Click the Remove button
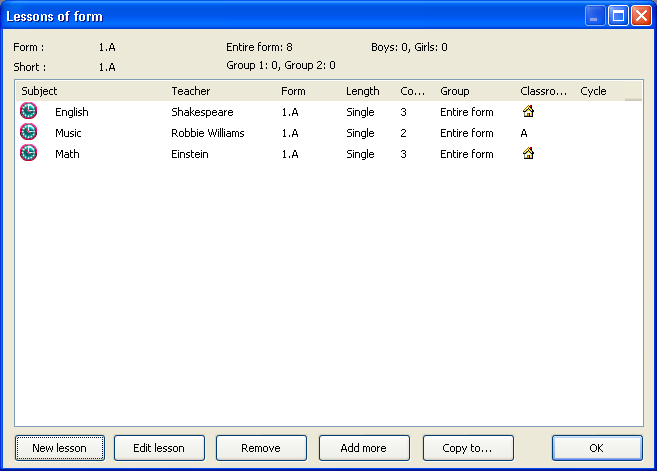Screen dimensions: 657x471 pyautogui.click(x=261, y=448)
